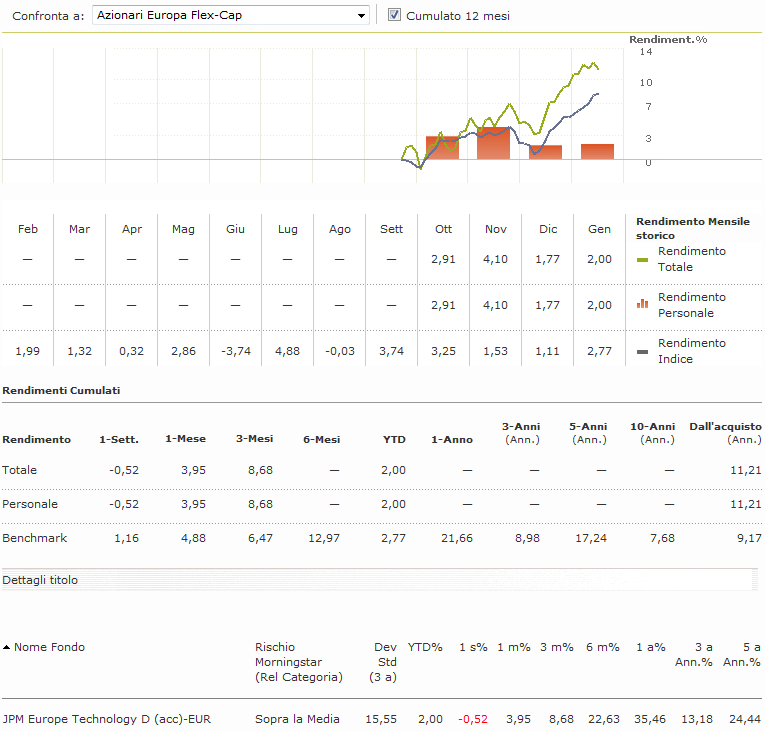
Task: Click the gray Rendimento Indice legend icon
Action: pyautogui.click(x=642, y=352)
